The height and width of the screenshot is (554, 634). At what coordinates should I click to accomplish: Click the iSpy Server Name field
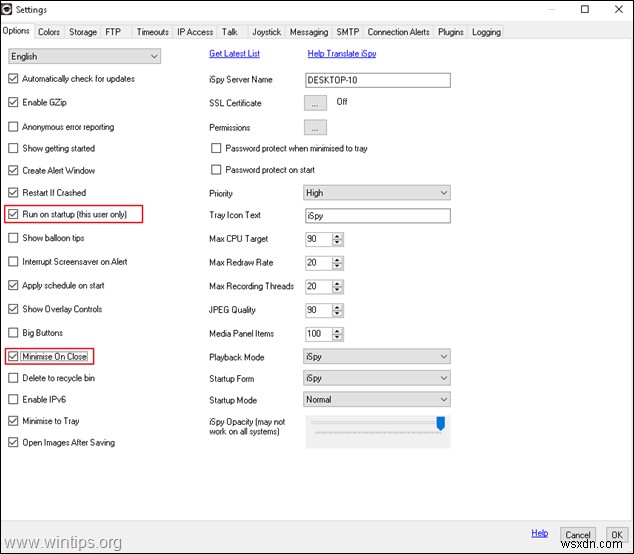click(378, 80)
